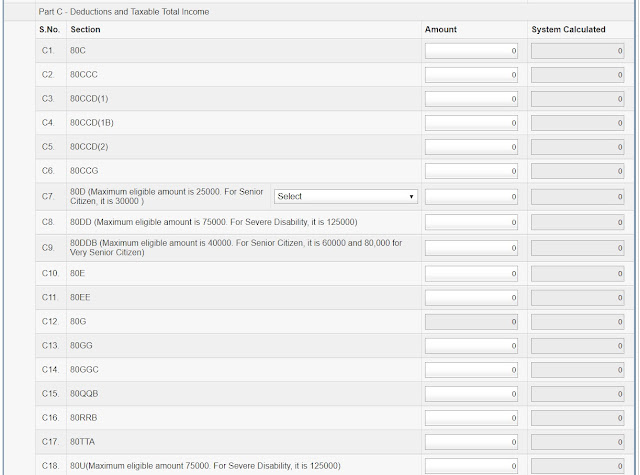640x475 pixels.
Task: Focus the 80E Amount input
Action: [x=472, y=274]
